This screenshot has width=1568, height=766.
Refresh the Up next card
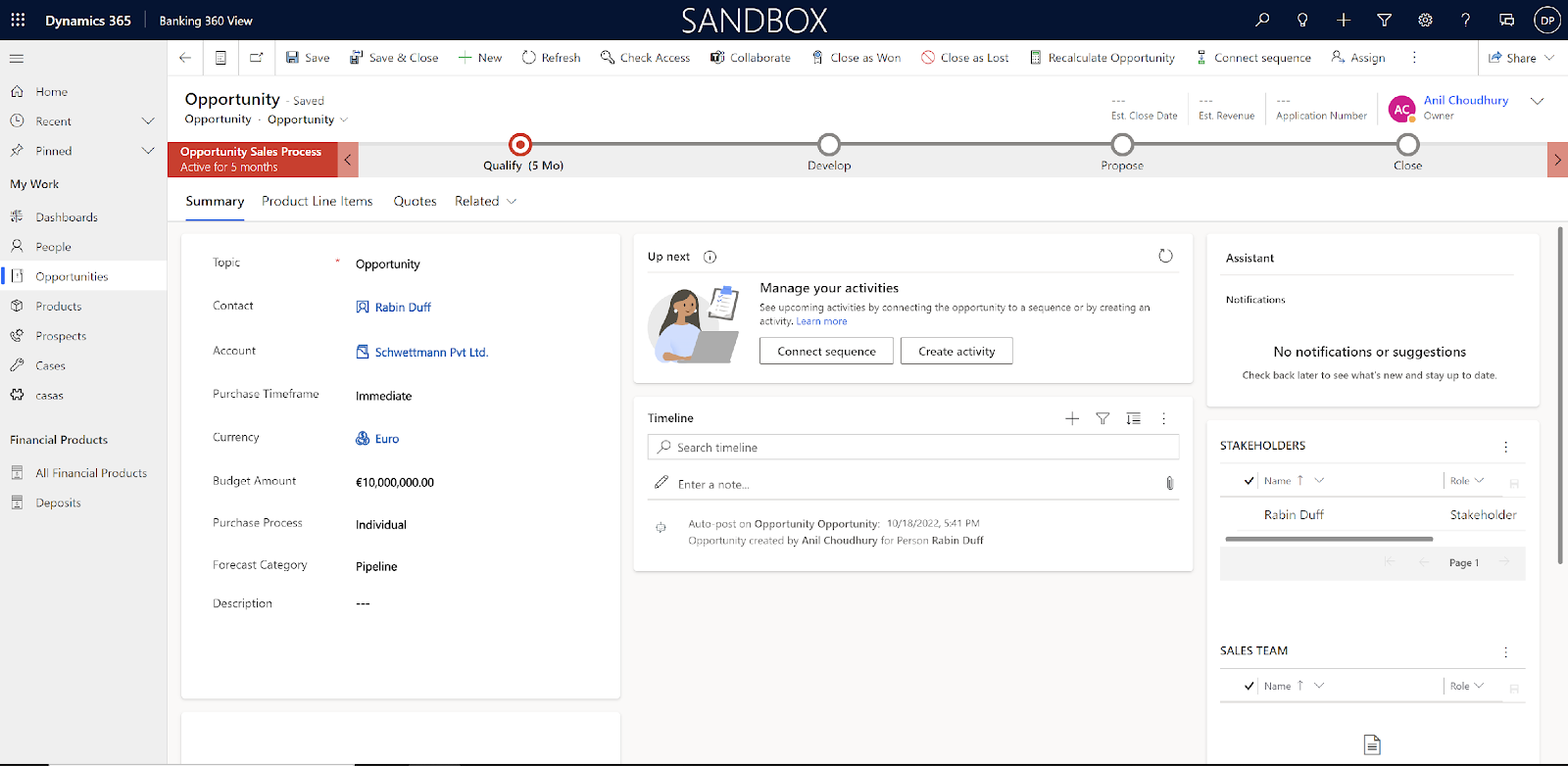click(1165, 256)
